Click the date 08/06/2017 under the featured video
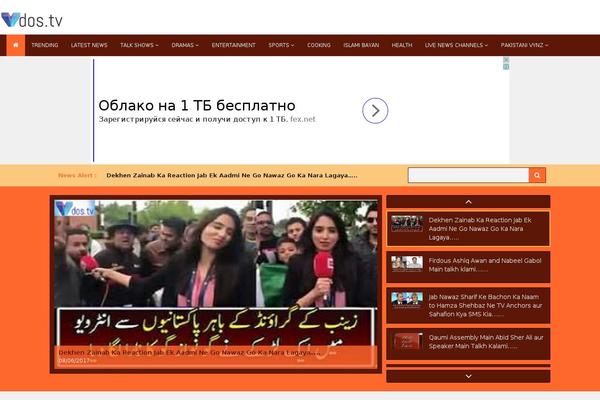600x400 pixels. pyautogui.click(x=74, y=361)
